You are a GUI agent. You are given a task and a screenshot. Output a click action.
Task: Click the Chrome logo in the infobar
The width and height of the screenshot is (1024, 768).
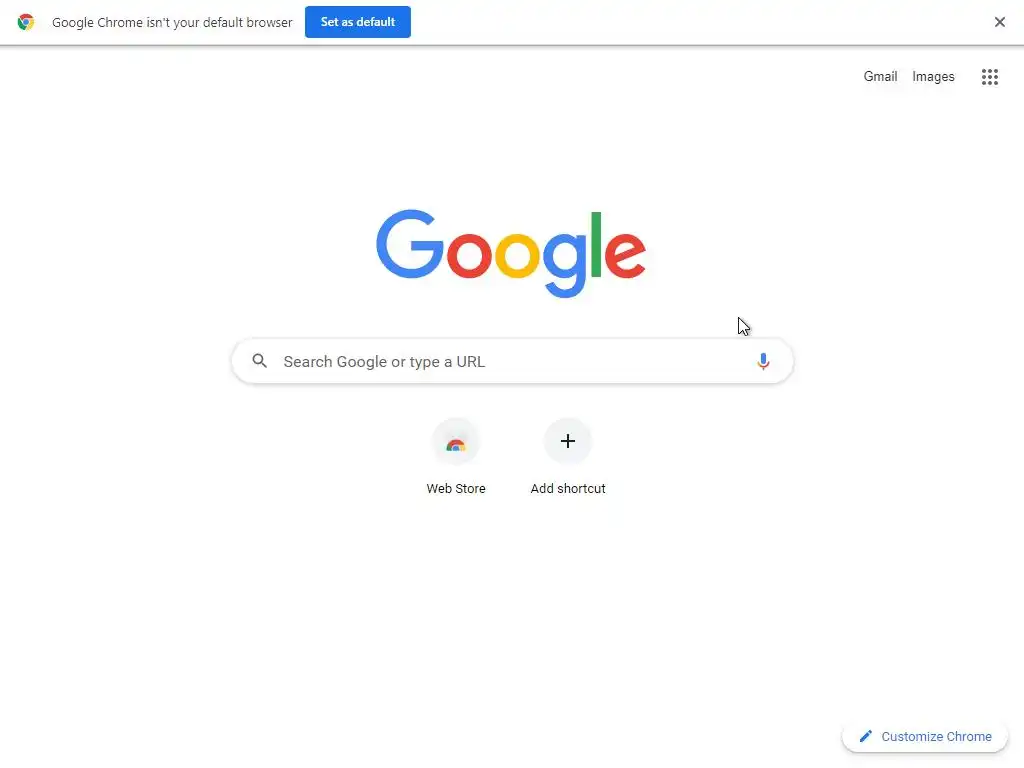tap(25, 22)
